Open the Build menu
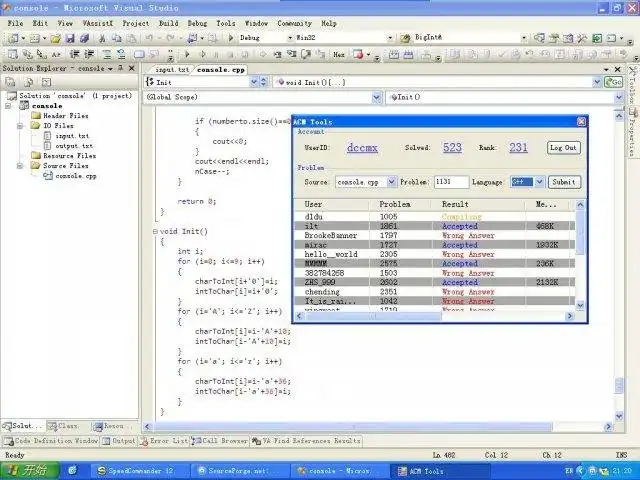Image resolution: width=640 pixels, height=480 pixels. [169, 23]
